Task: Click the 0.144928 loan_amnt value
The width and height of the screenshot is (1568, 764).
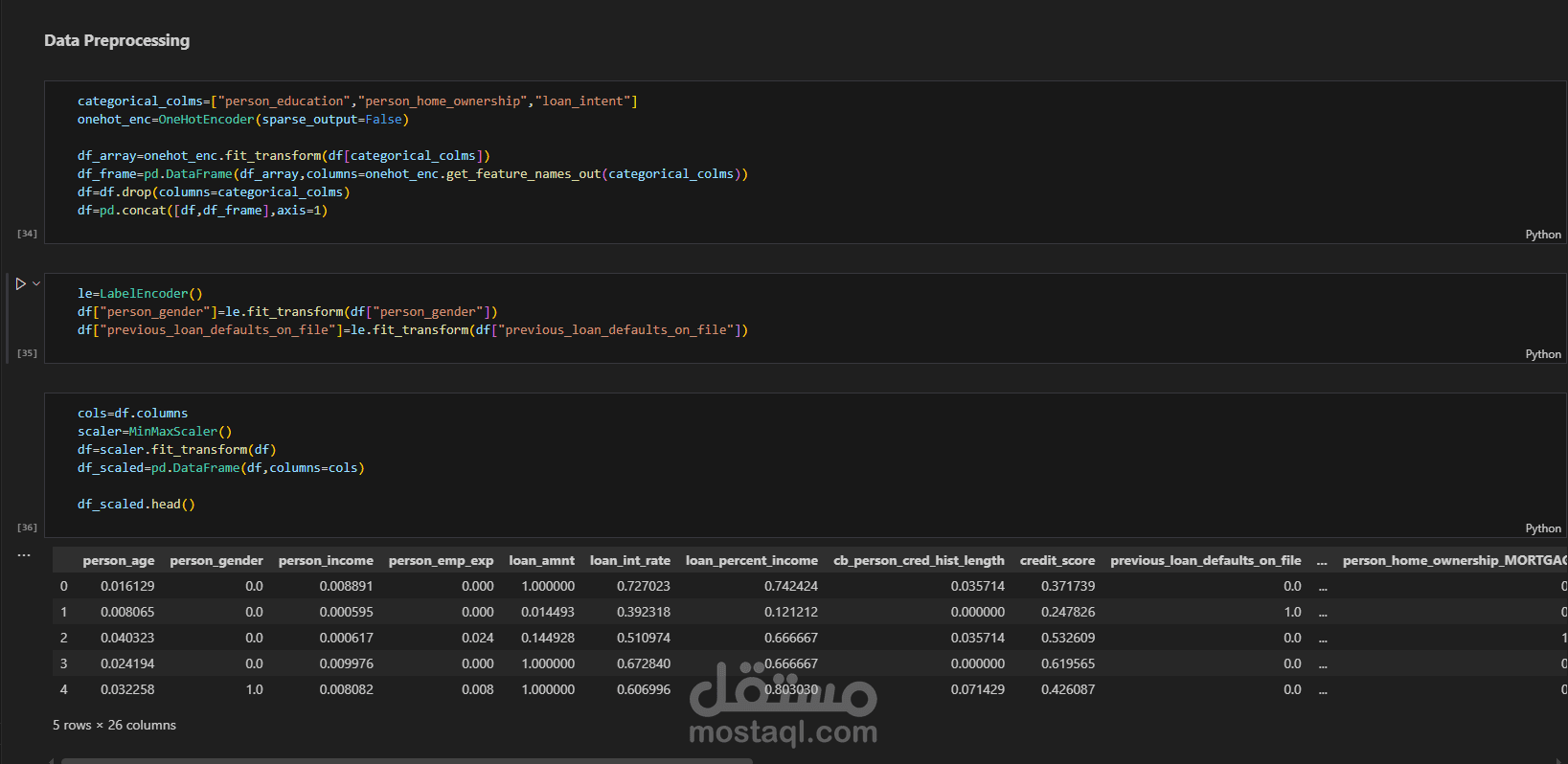Action: click(548, 638)
